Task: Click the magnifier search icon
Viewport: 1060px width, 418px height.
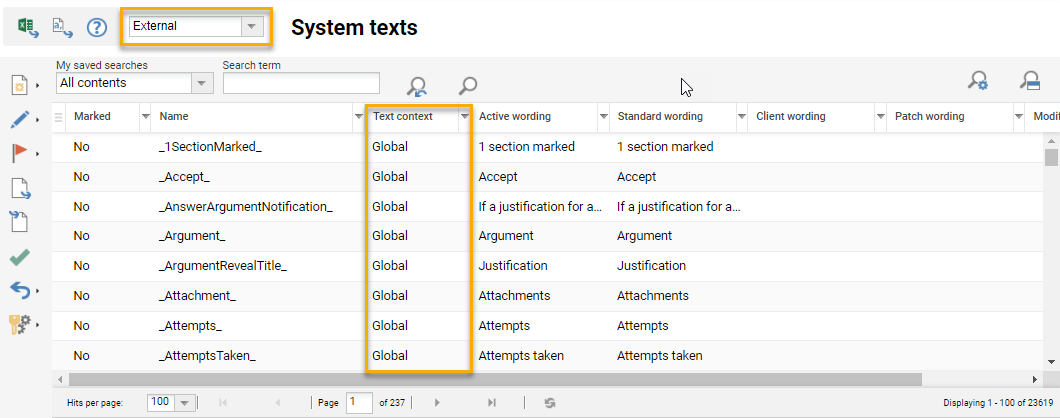Action: point(467,86)
